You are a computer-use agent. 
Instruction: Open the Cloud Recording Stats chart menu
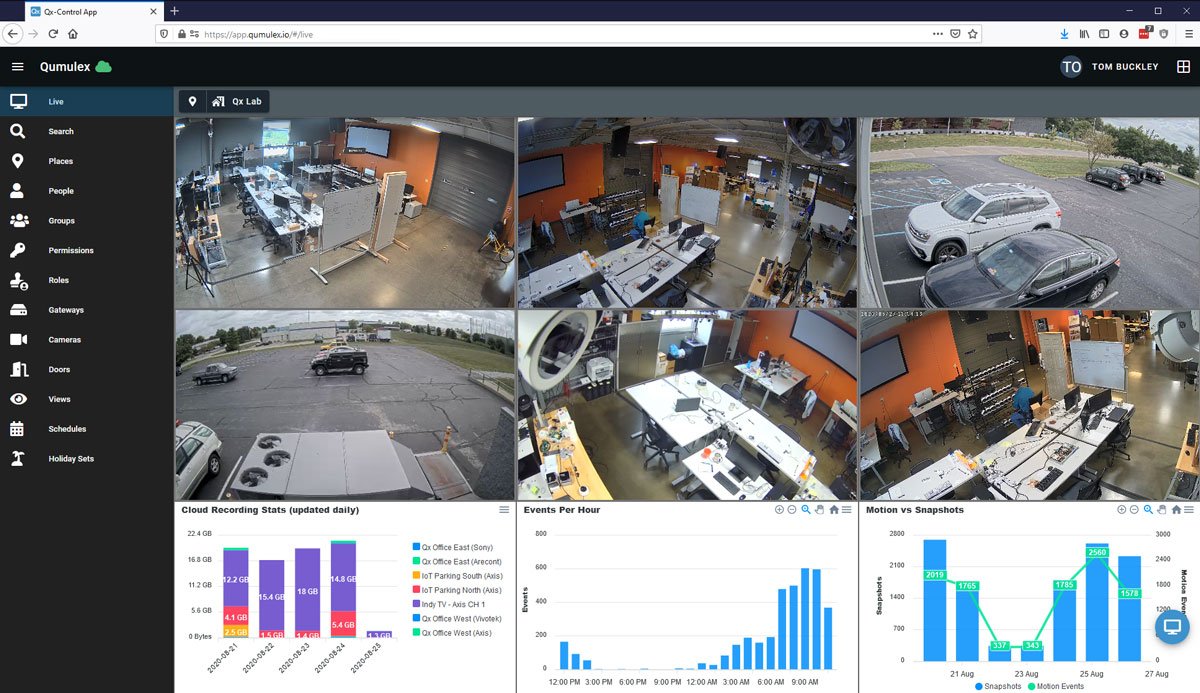504,510
